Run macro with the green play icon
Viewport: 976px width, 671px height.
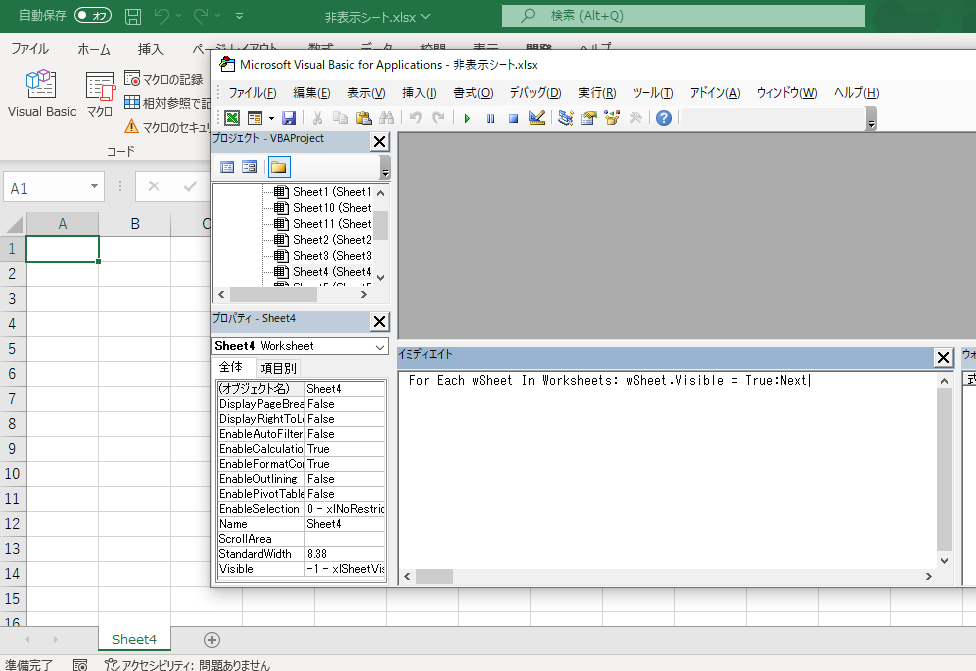click(x=467, y=118)
